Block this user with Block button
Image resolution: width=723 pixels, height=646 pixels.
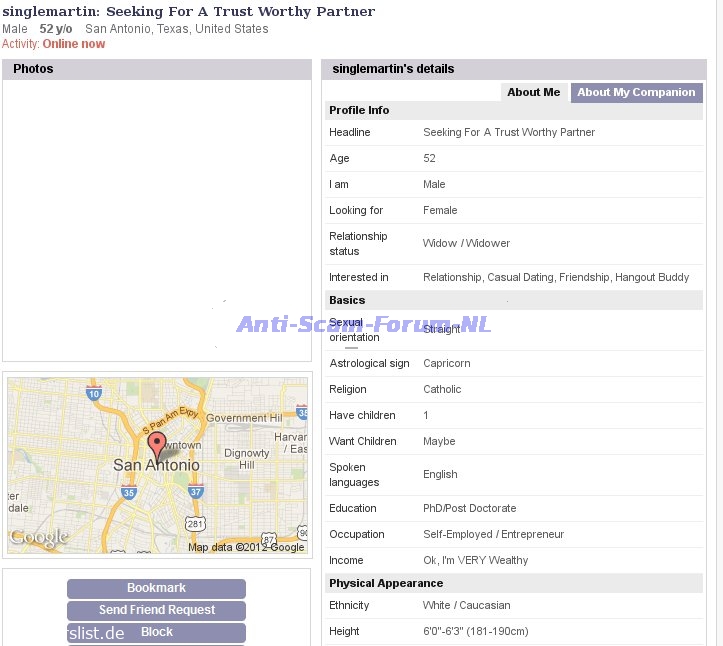[156, 632]
